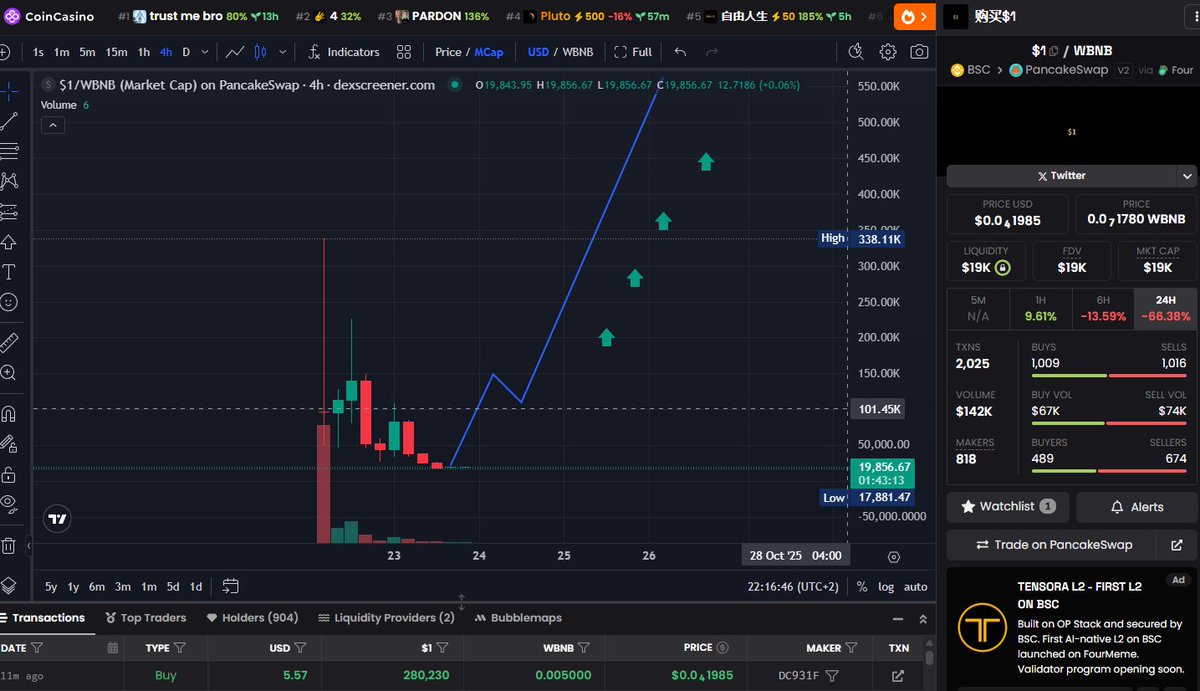
Task: Set the date range to 5d
Action: [x=173, y=587]
